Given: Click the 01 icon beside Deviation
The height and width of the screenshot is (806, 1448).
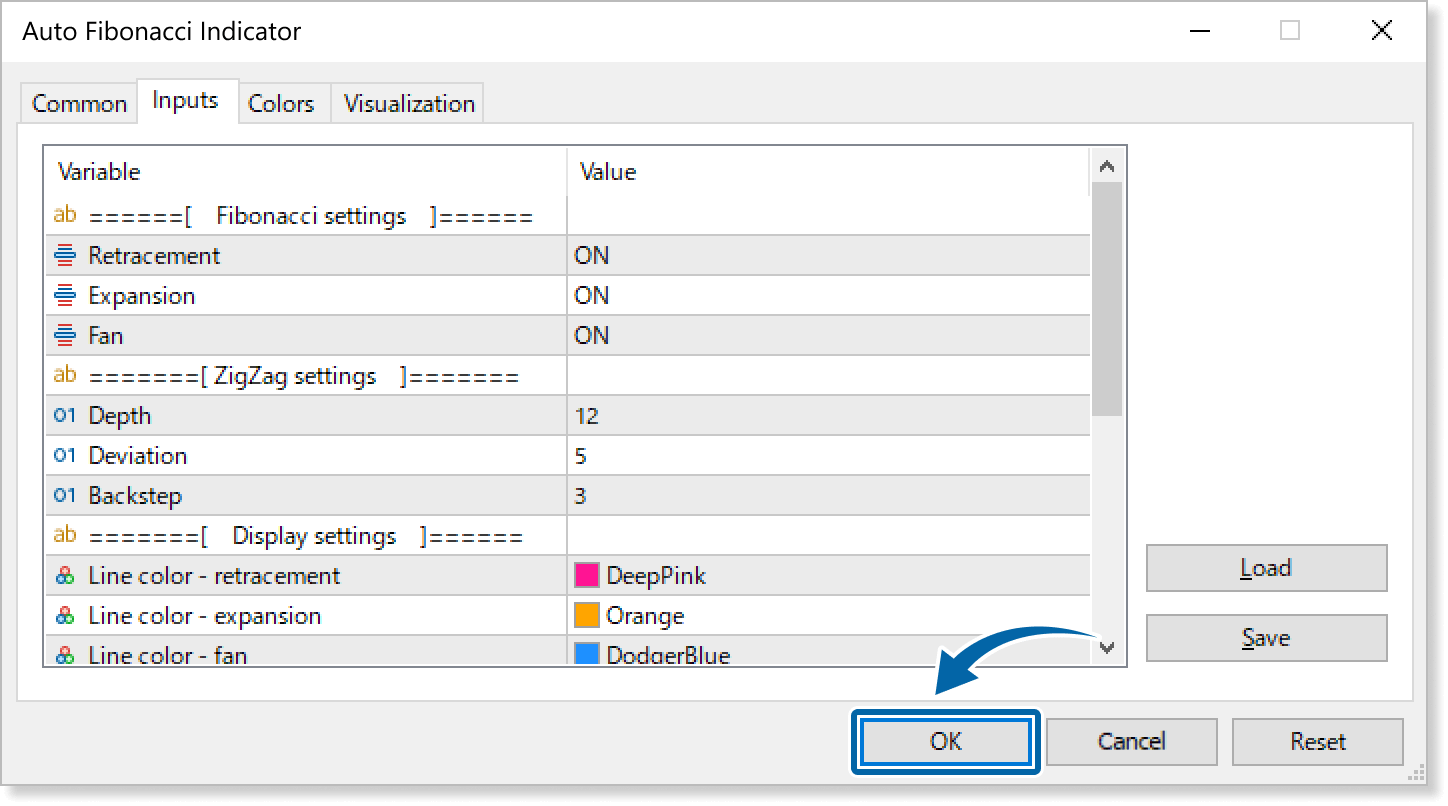Looking at the screenshot, I should point(65,456).
